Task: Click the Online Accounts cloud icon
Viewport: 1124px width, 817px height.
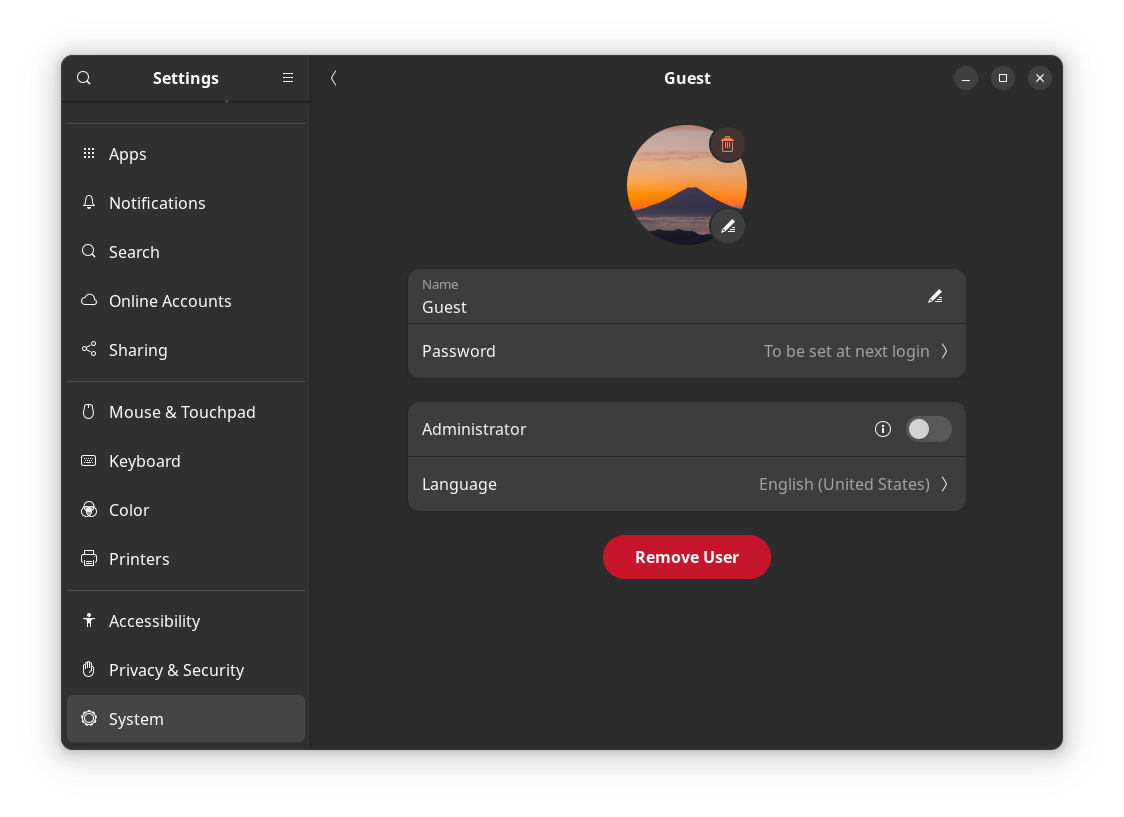Action: [x=88, y=300]
